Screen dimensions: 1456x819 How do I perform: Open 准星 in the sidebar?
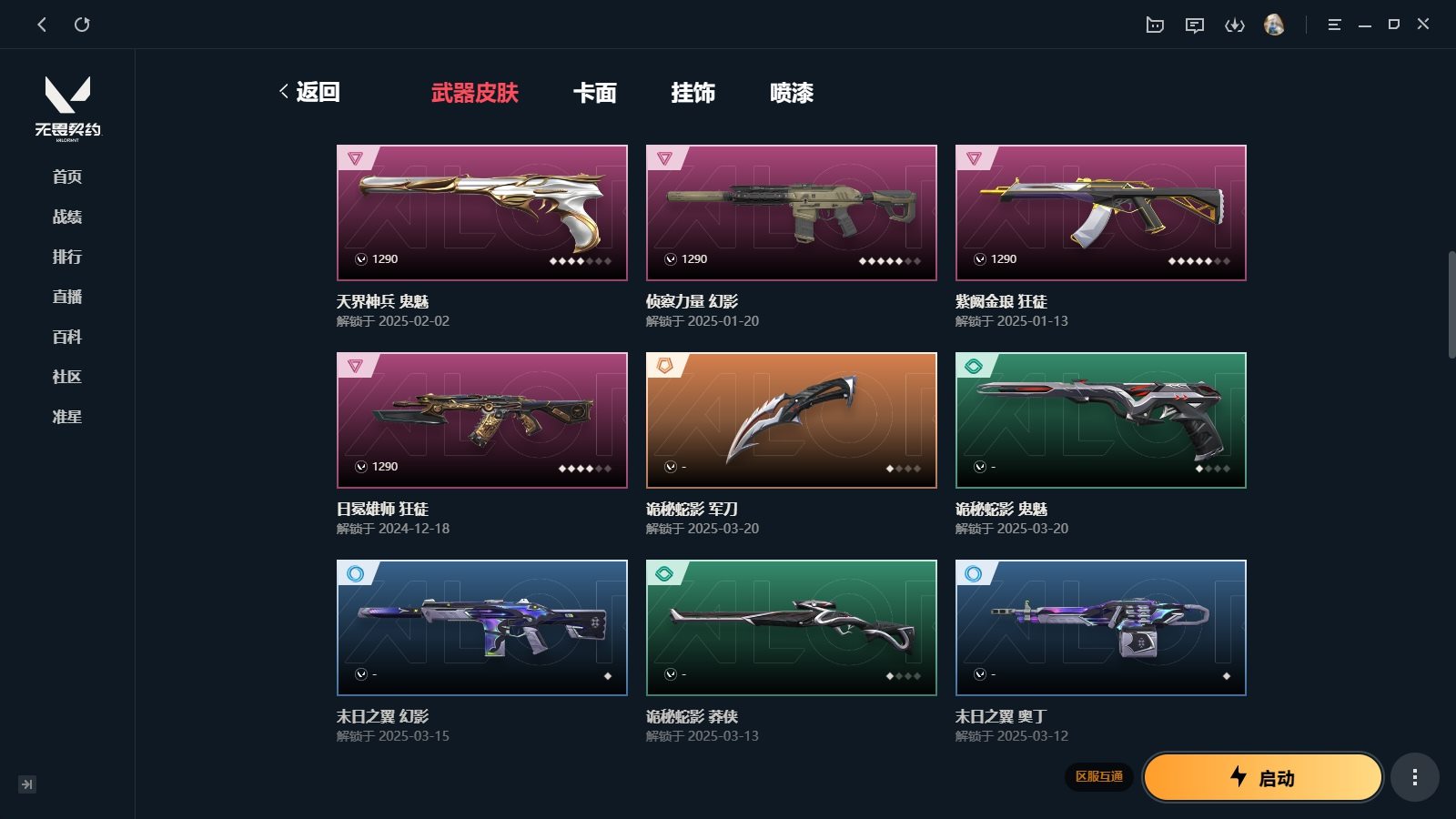click(67, 417)
